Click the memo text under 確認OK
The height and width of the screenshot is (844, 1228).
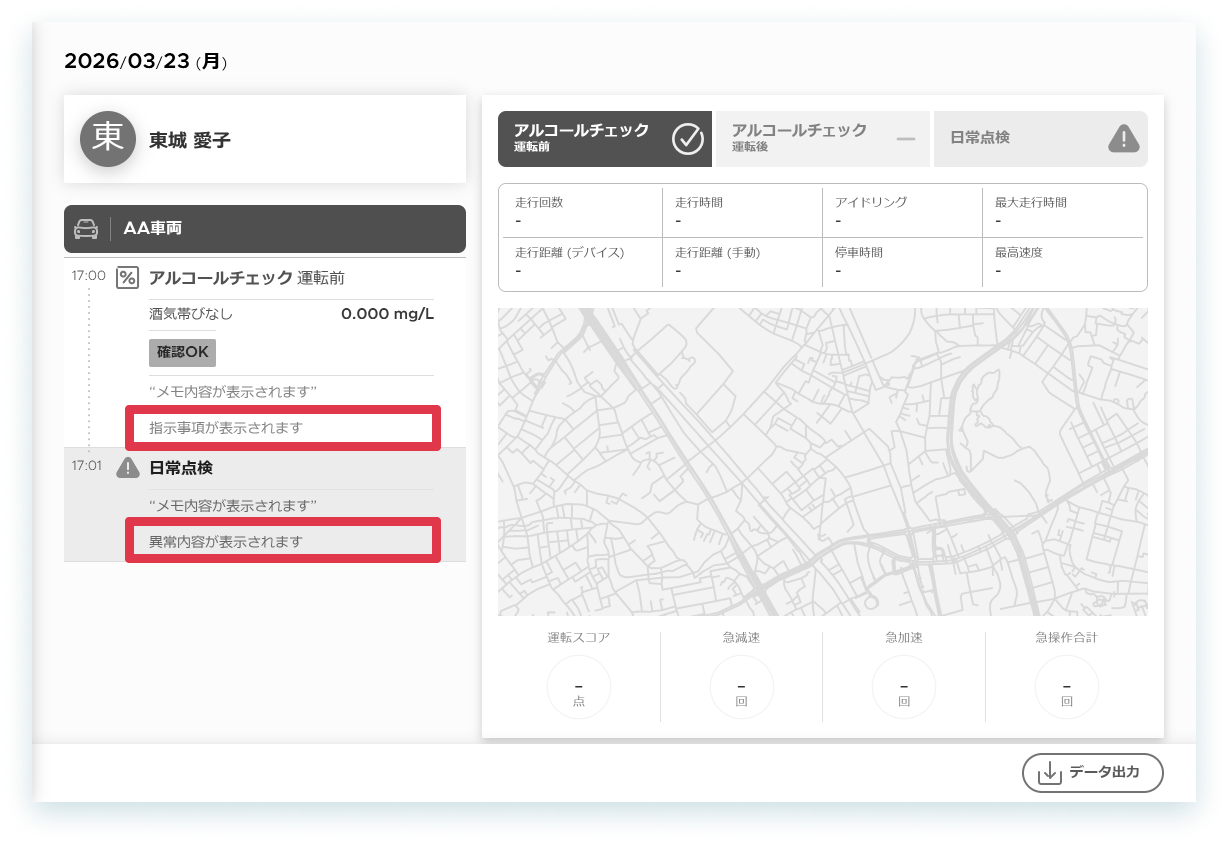233,391
